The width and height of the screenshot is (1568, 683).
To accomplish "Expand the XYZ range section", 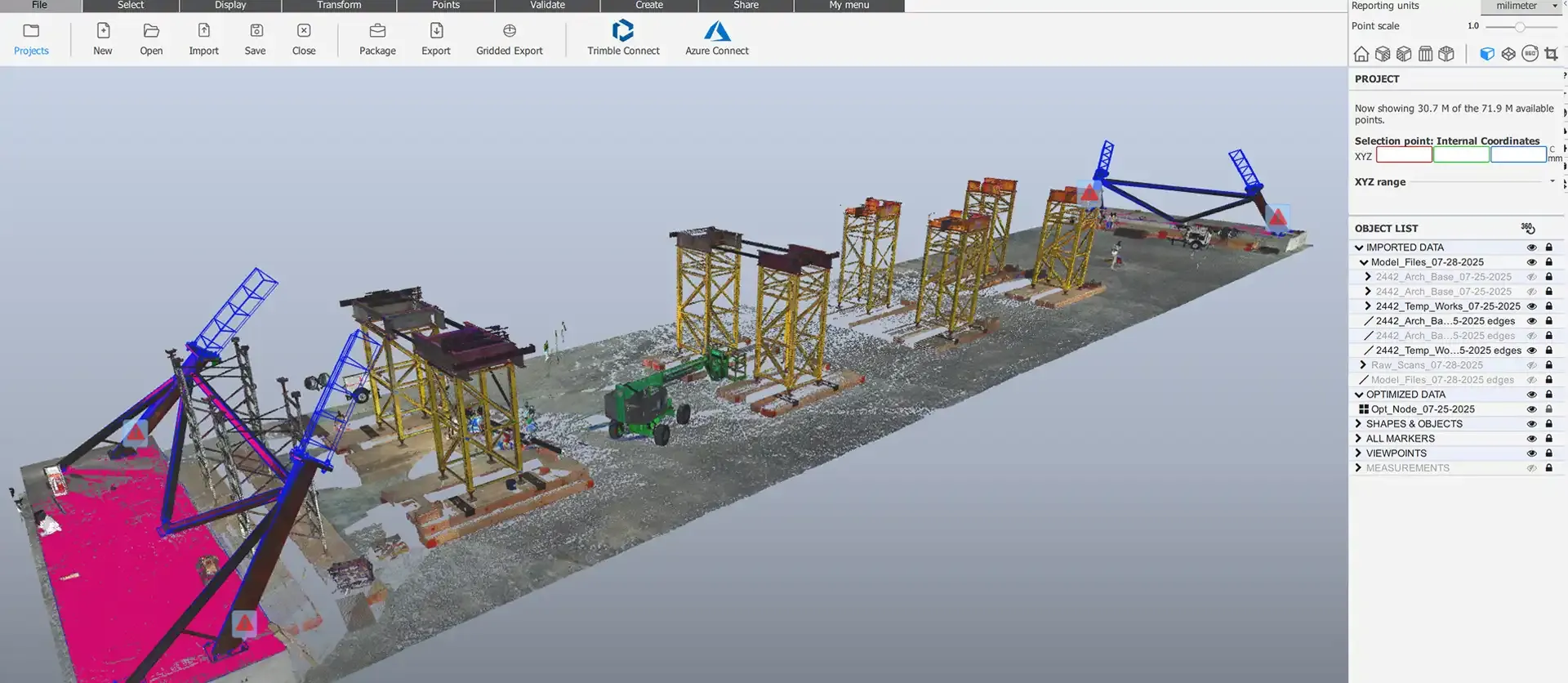I will coord(1552,181).
